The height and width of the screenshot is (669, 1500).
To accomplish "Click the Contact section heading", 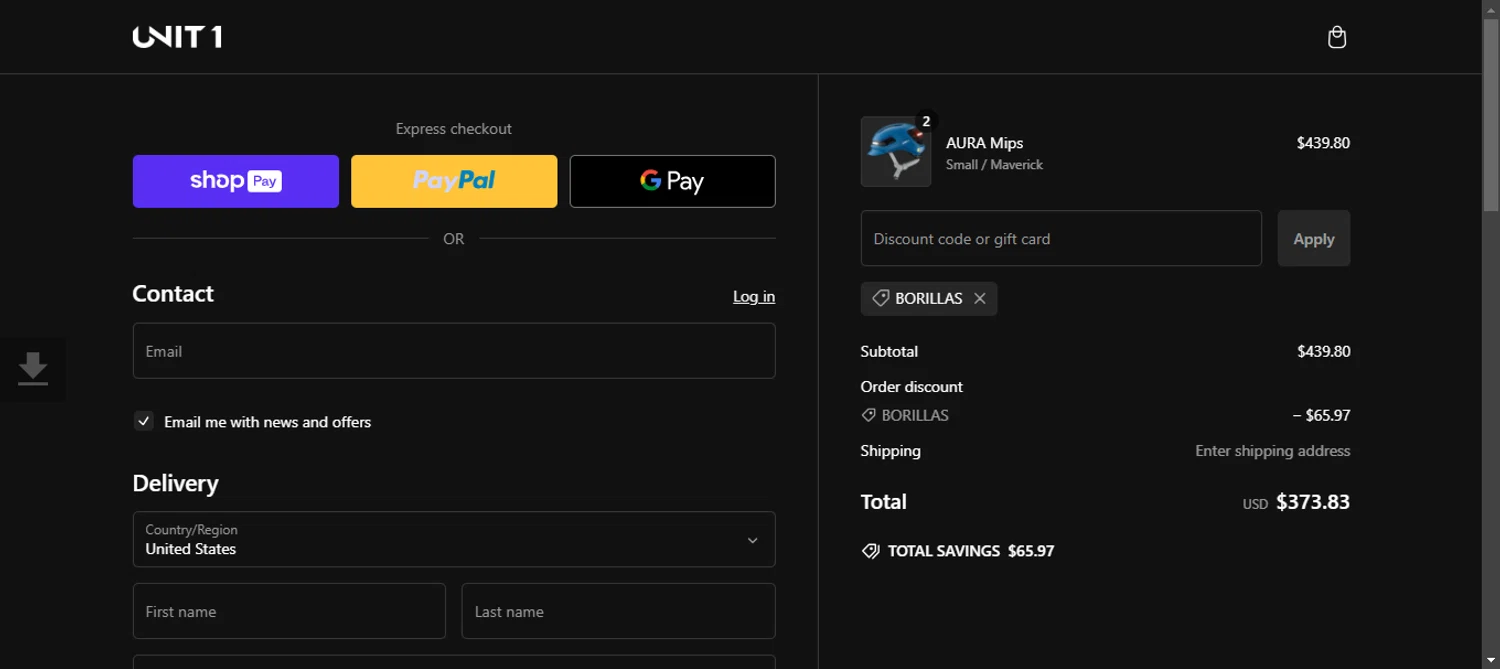I will [173, 294].
